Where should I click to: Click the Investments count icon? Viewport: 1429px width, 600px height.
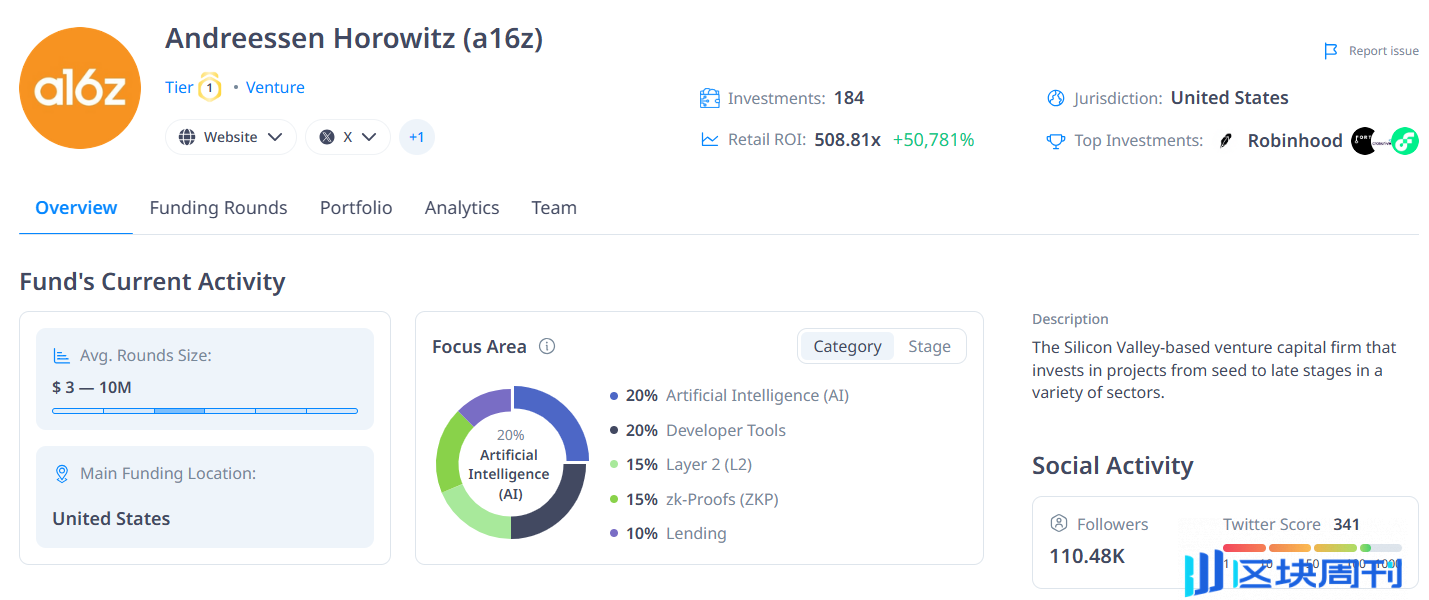[x=710, y=98]
